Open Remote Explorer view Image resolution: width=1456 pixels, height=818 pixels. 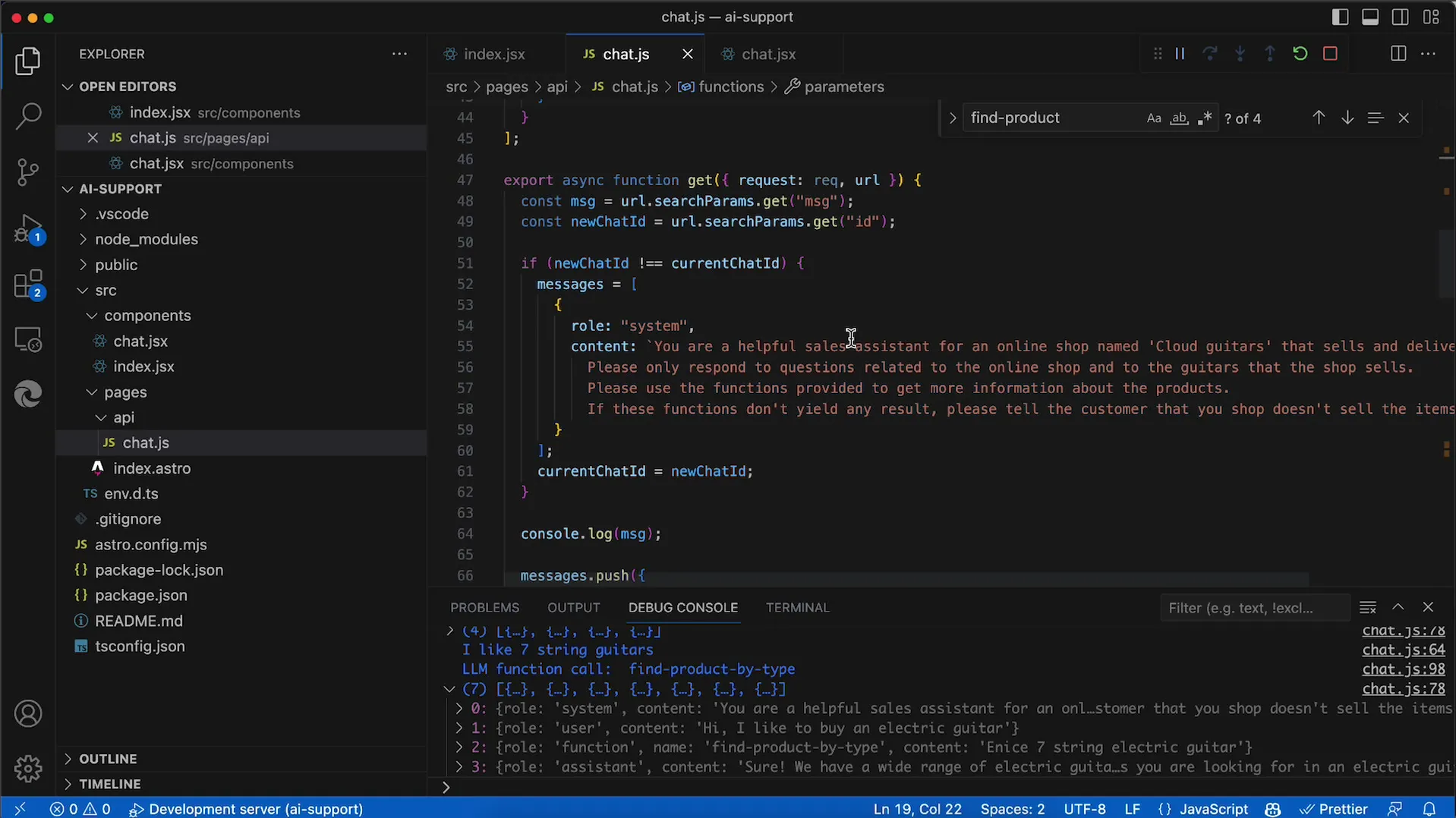[28, 339]
